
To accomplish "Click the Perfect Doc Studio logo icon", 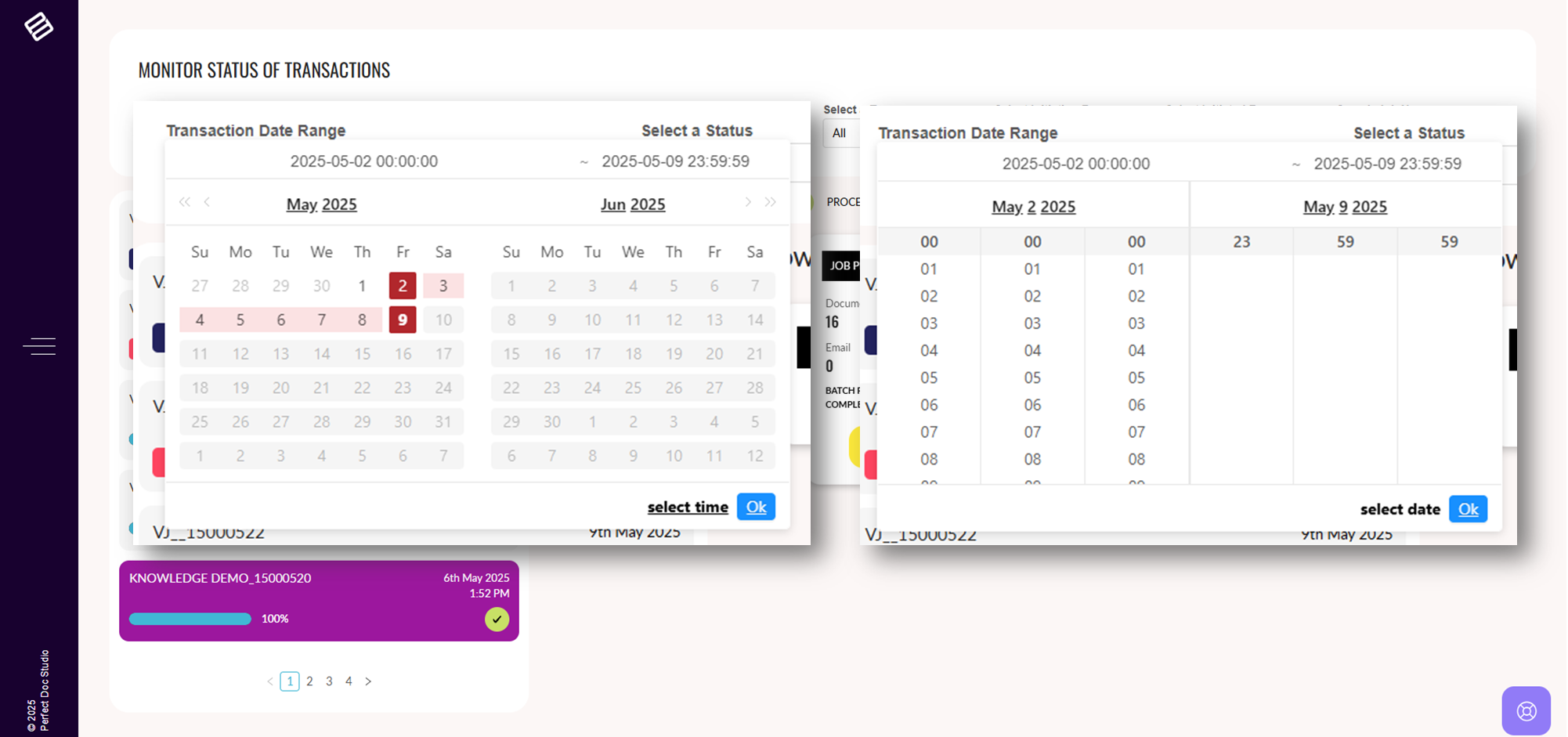I will click(38, 27).
